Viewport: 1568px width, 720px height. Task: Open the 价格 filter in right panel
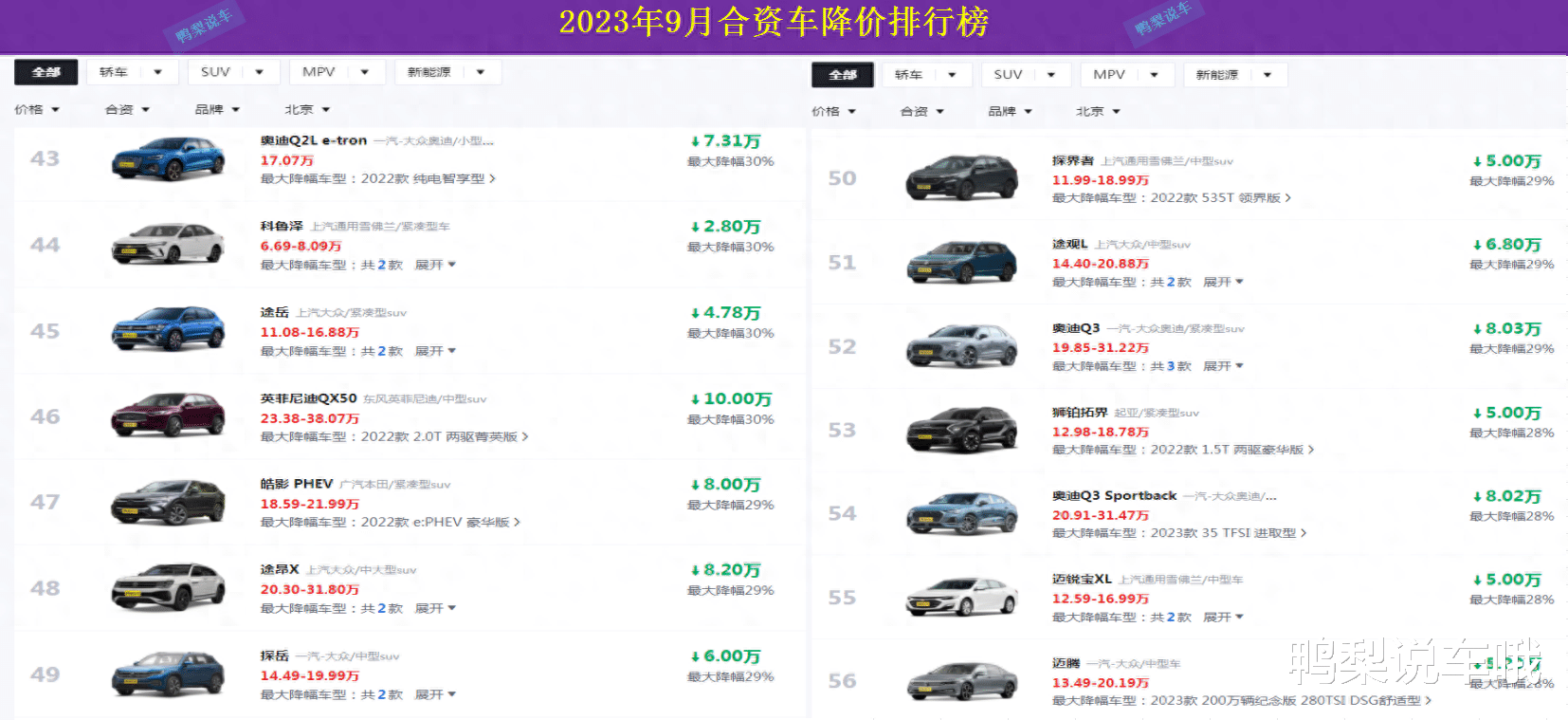click(834, 112)
